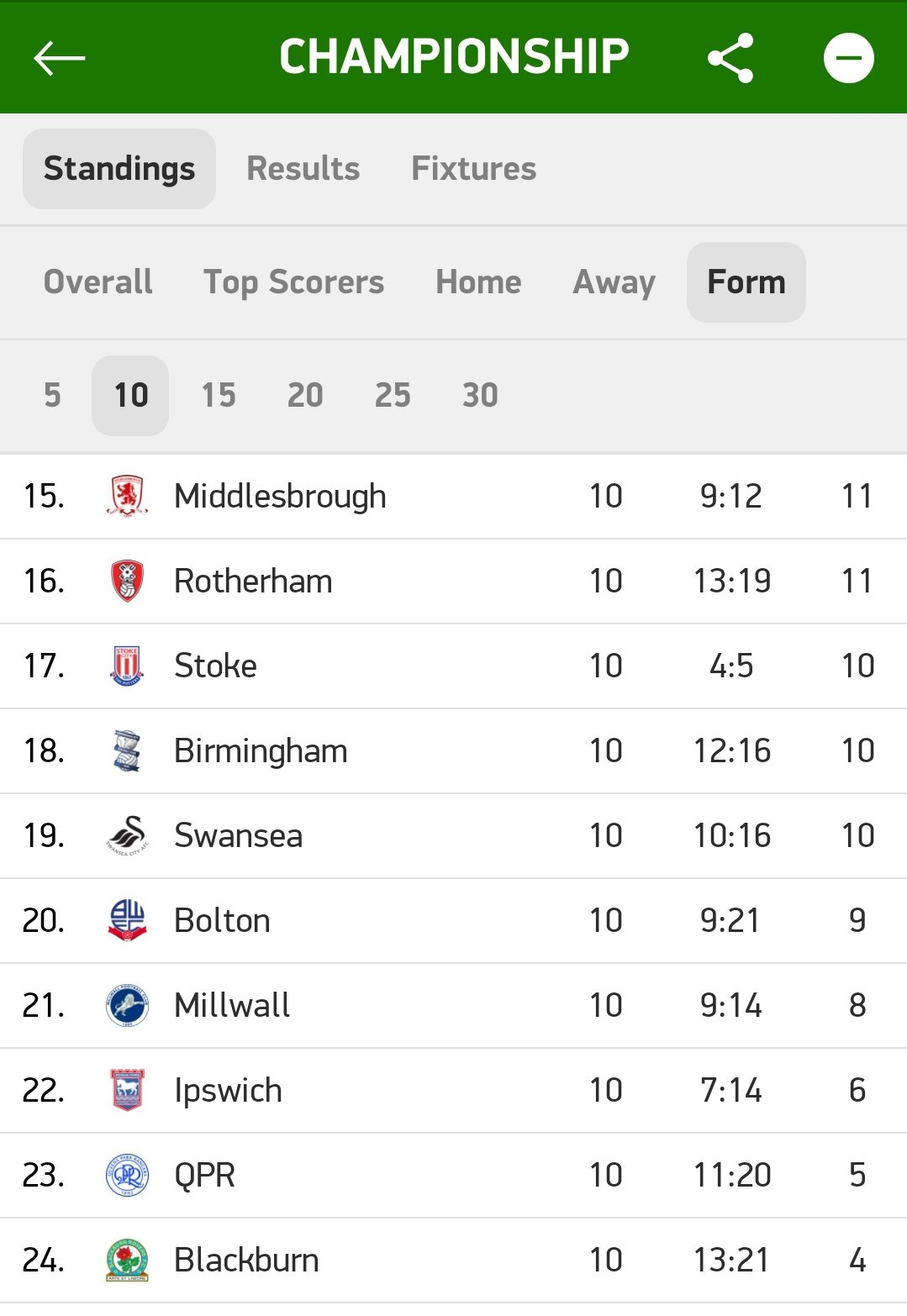The image size is (907, 1316).
Task: Choose the 30 matches form option
Action: tap(480, 395)
